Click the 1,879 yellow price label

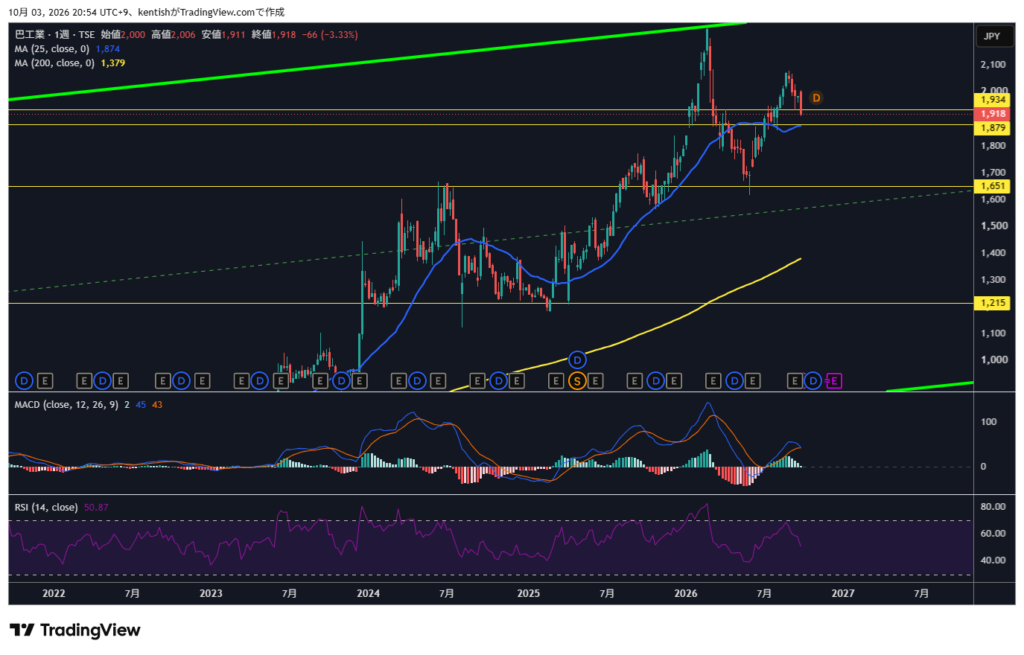coord(993,128)
